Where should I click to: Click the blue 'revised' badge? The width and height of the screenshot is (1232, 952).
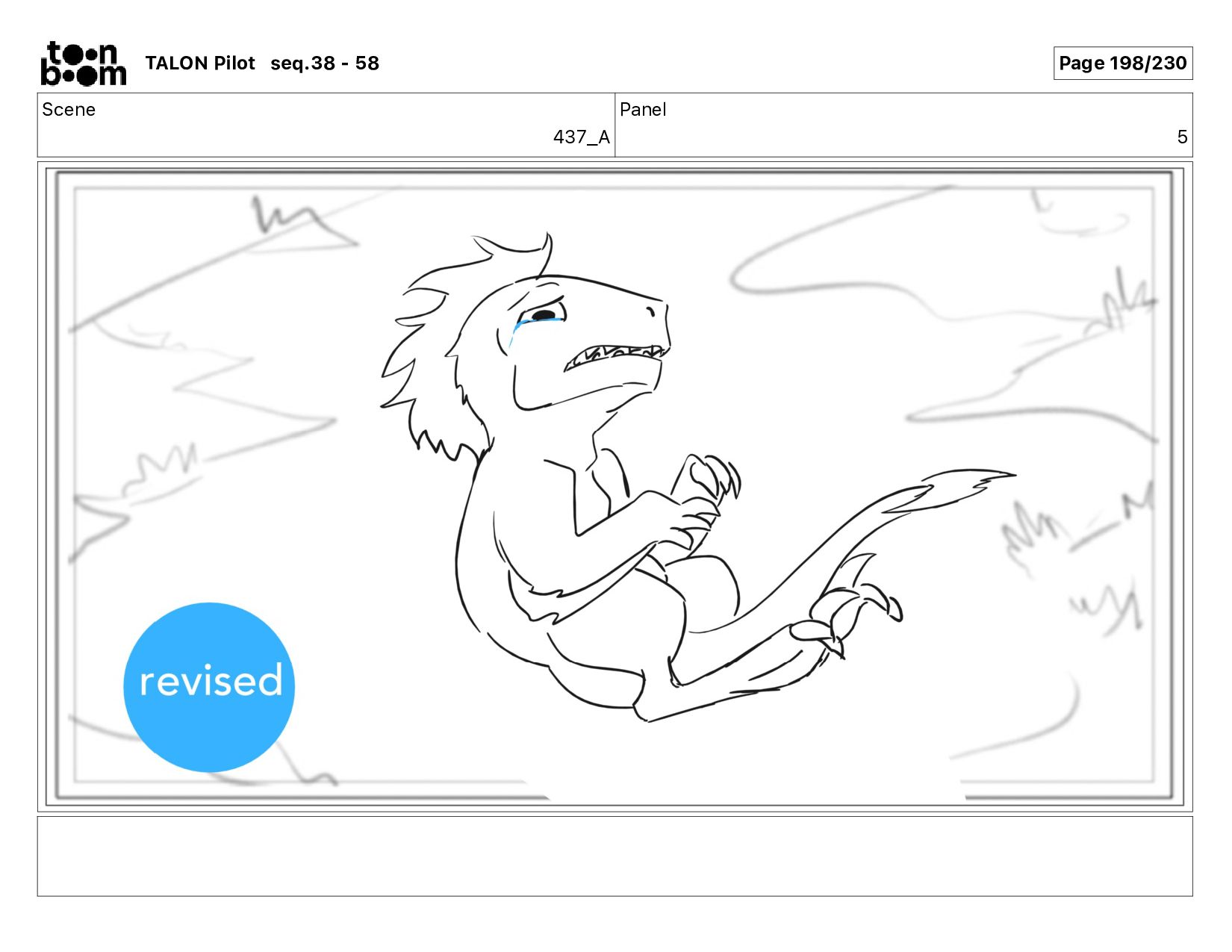pyautogui.click(x=209, y=687)
